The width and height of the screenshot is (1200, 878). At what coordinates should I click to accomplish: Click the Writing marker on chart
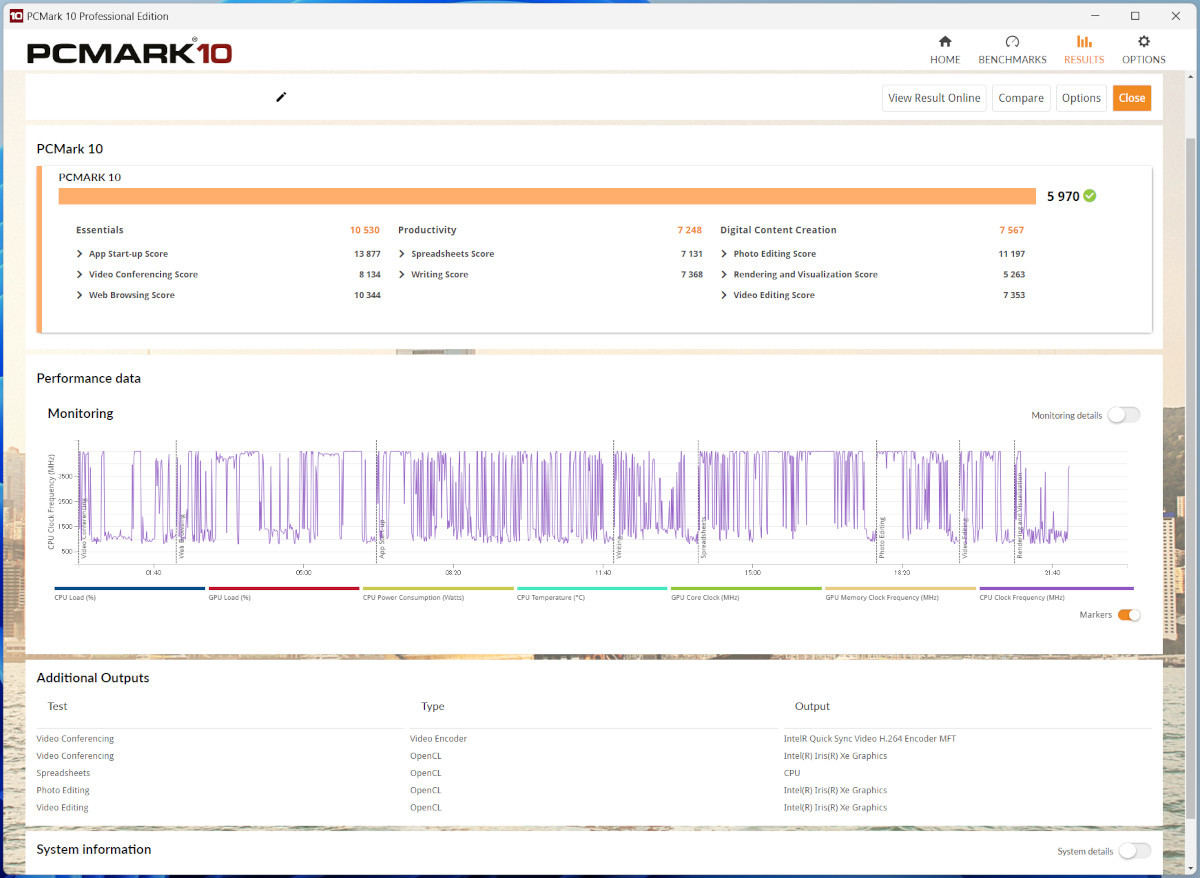pyautogui.click(x=620, y=547)
